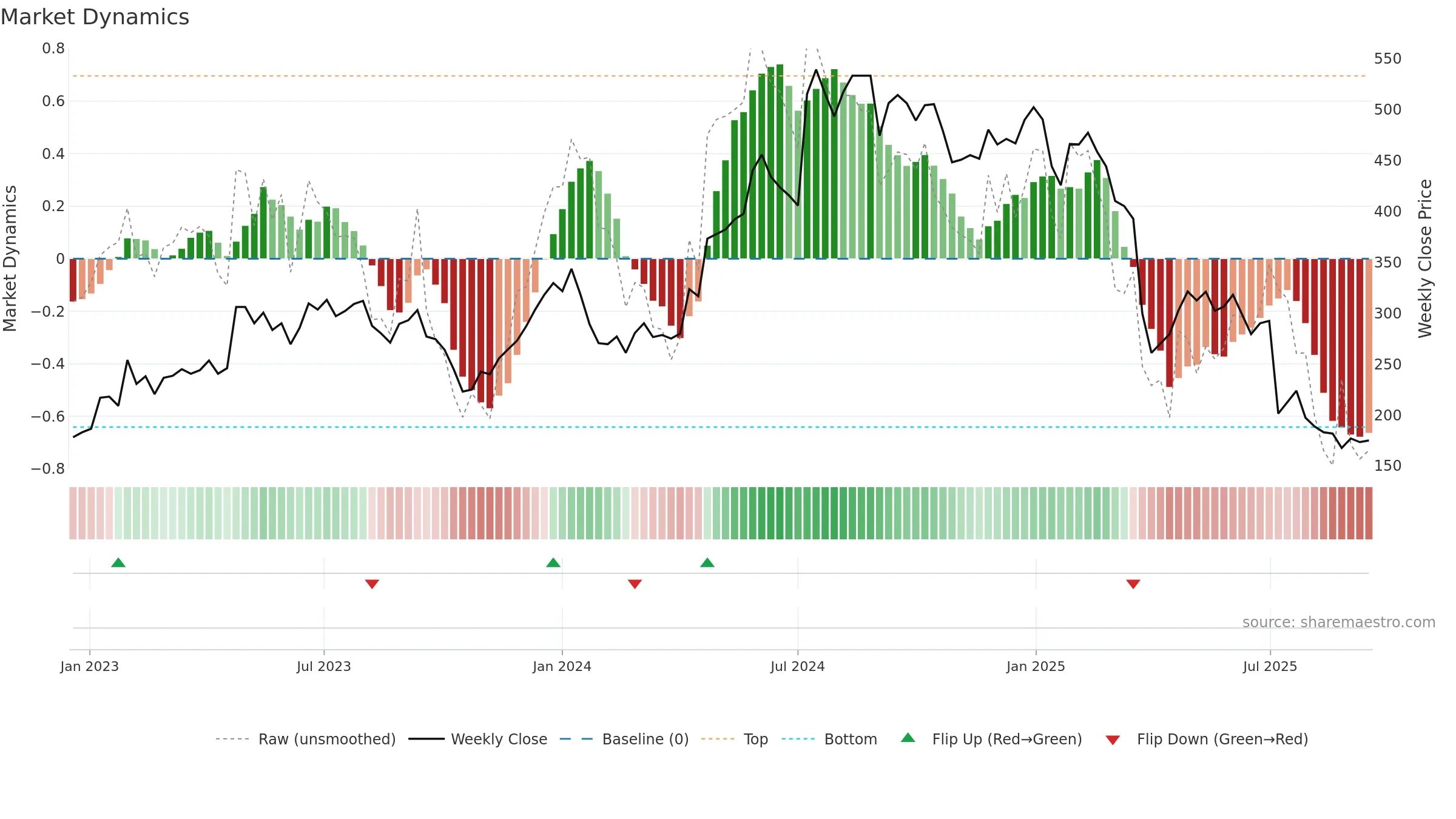Click the Market Dynamics chart title
Image resolution: width=1456 pixels, height=819 pixels.
pyautogui.click(x=95, y=17)
